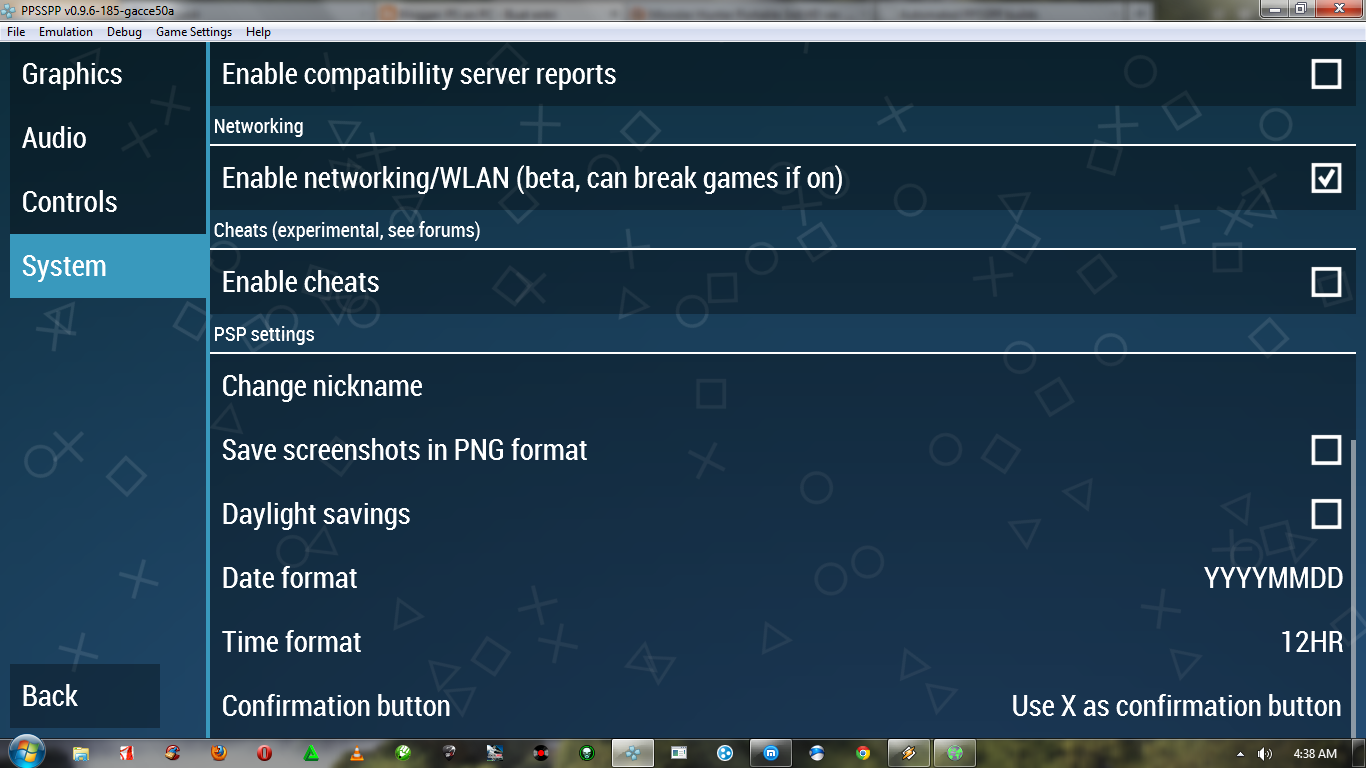The image size is (1366, 768).
Task: Switch to the Graphics settings tab
Action: point(108,74)
